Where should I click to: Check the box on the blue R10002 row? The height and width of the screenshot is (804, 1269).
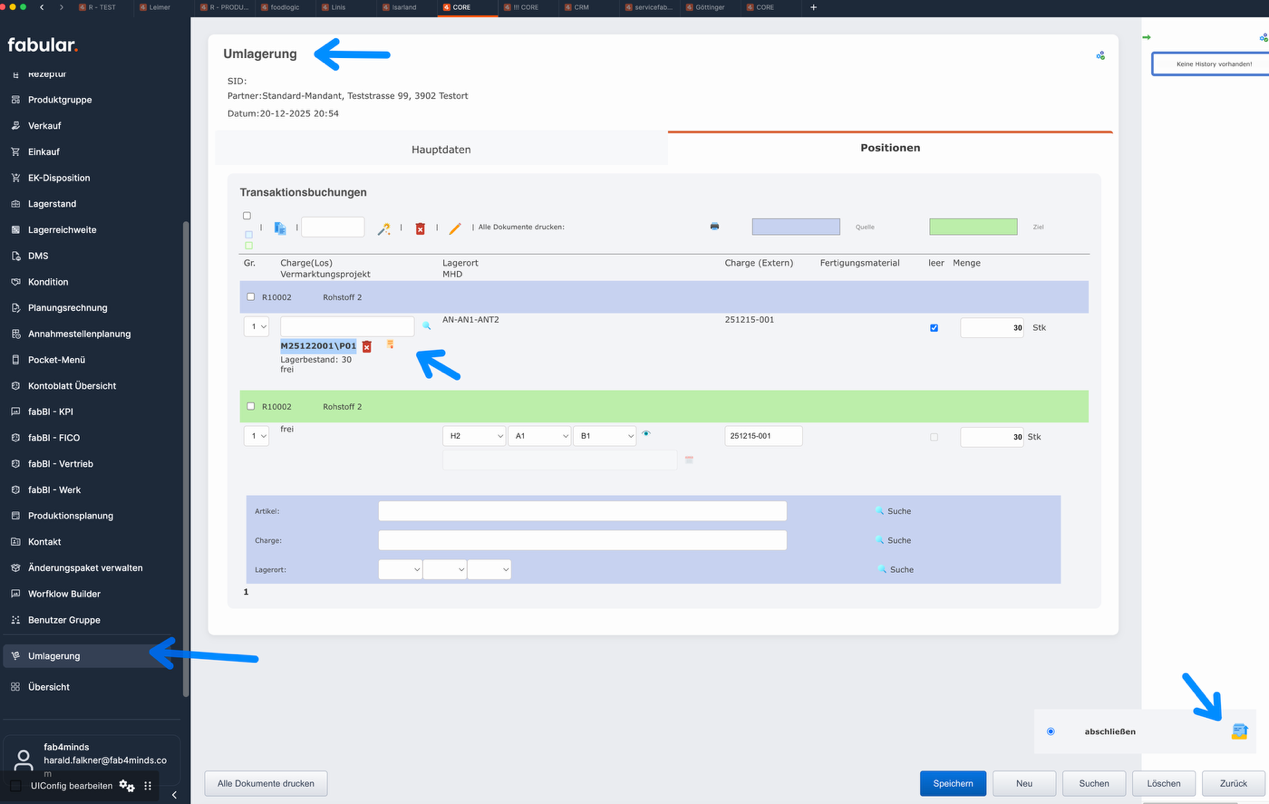pos(251,297)
